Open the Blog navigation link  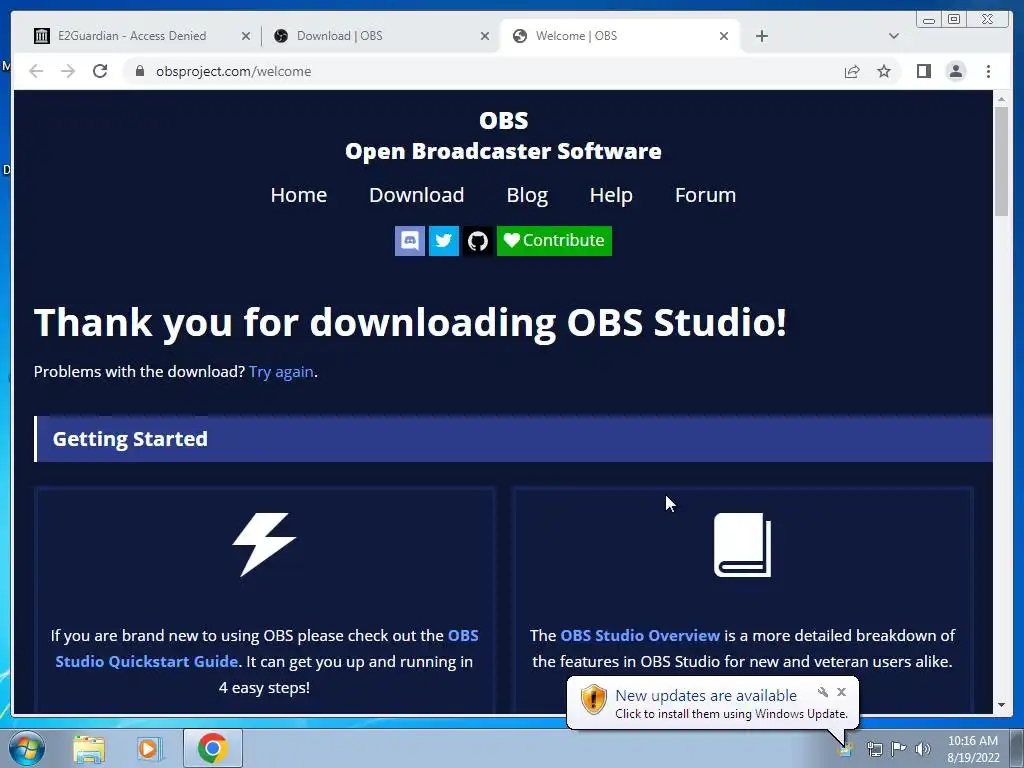pos(527,195)
